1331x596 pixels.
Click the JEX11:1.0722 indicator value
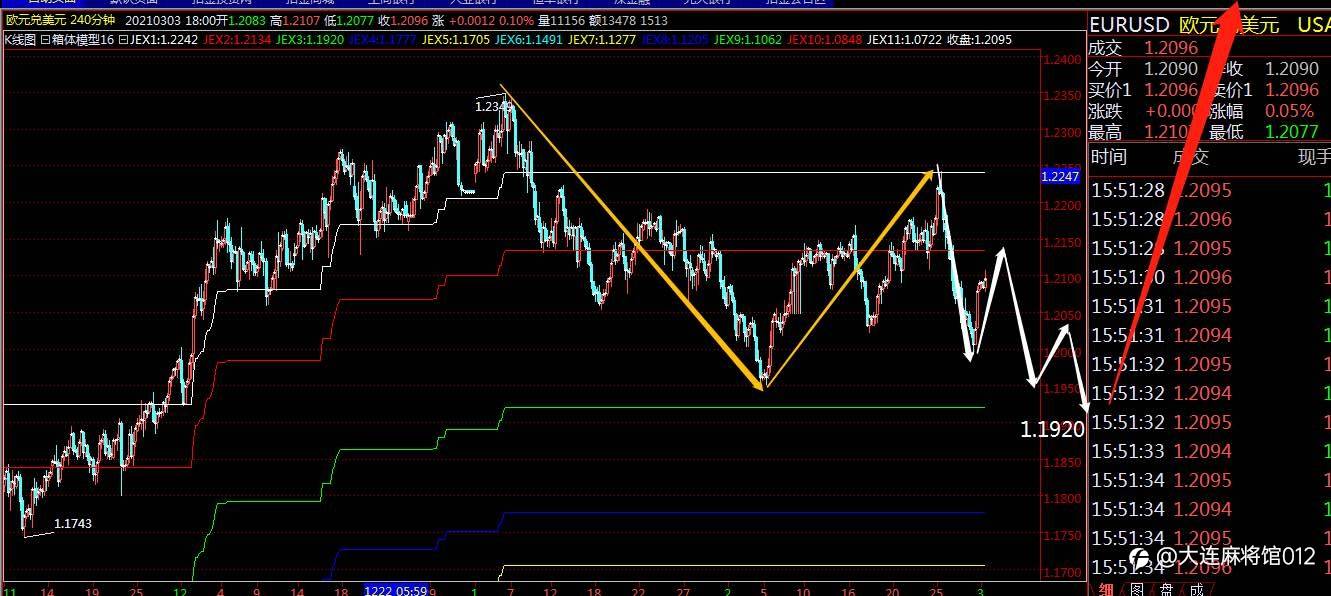[904, 40]
